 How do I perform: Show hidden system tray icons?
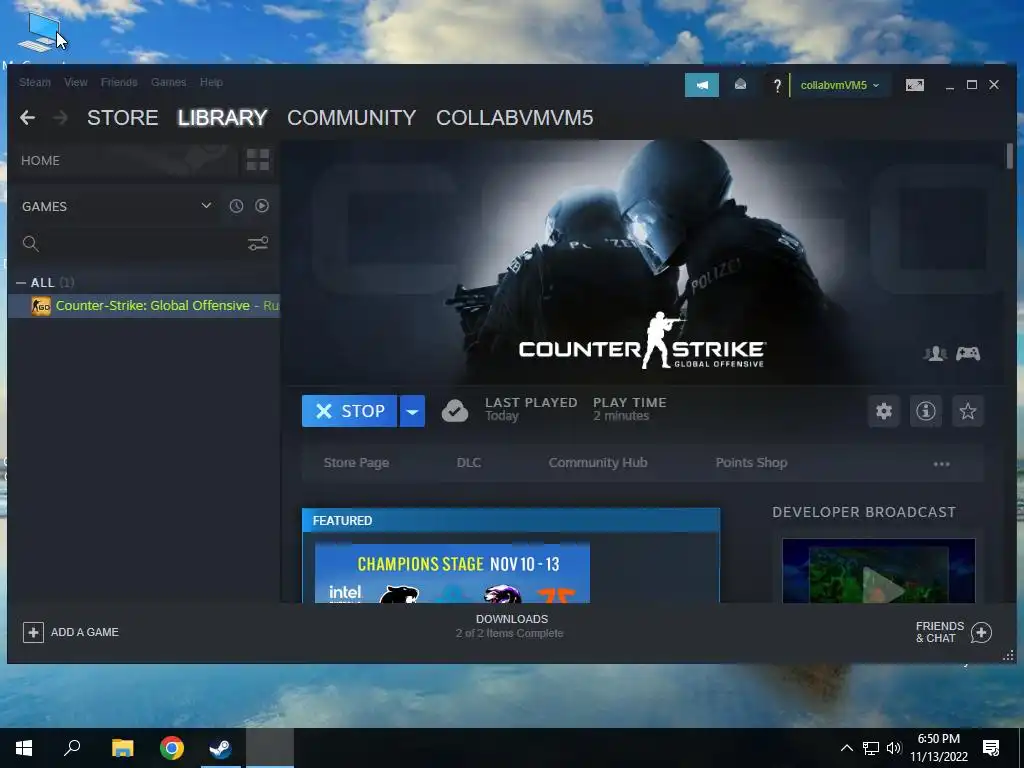(x=846, y=748)
